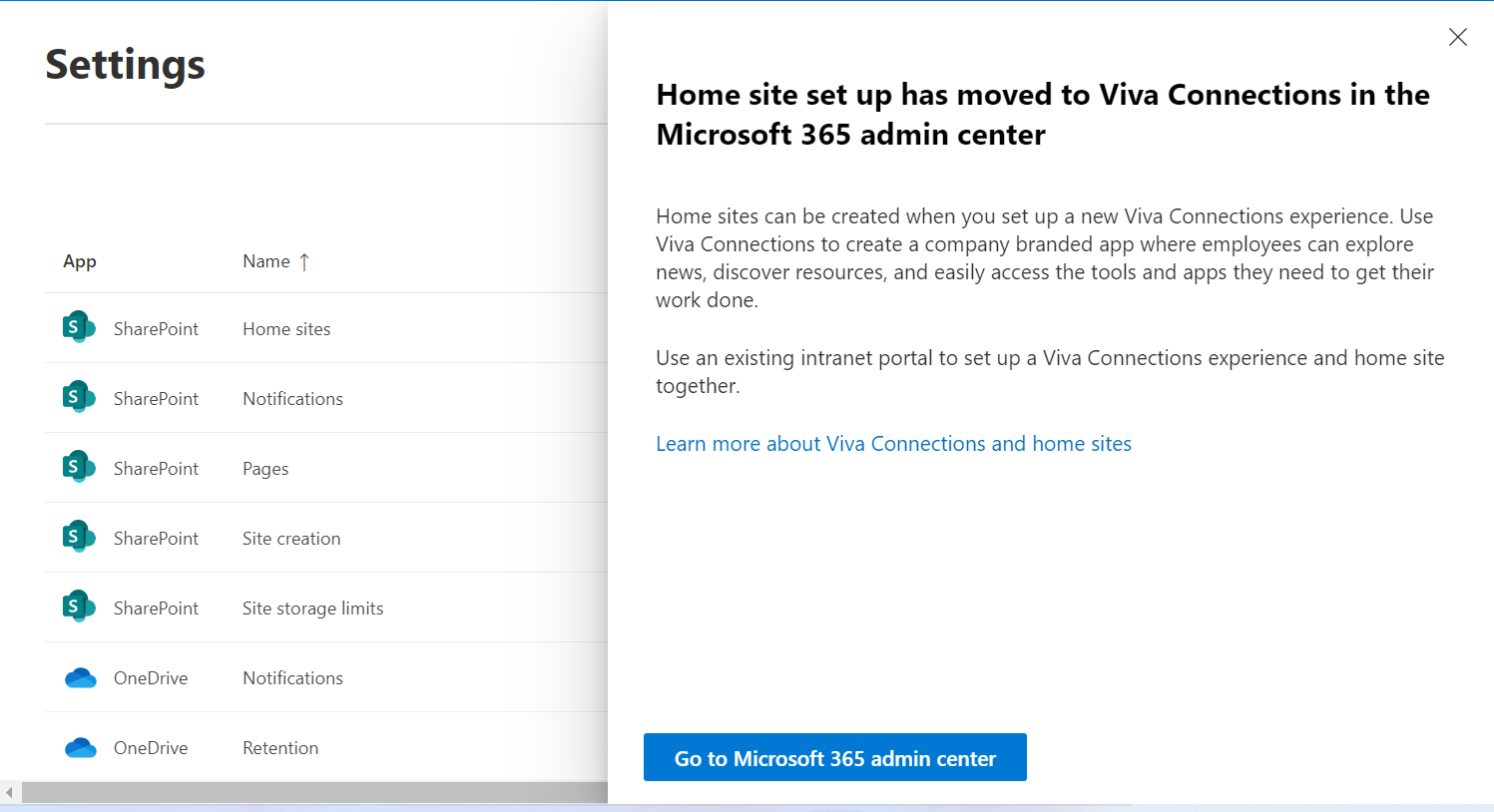This screenshot has height=812, width=1494.
Task: Click SharePoint icon in Site storage limits row
Action: click(79, 607)
